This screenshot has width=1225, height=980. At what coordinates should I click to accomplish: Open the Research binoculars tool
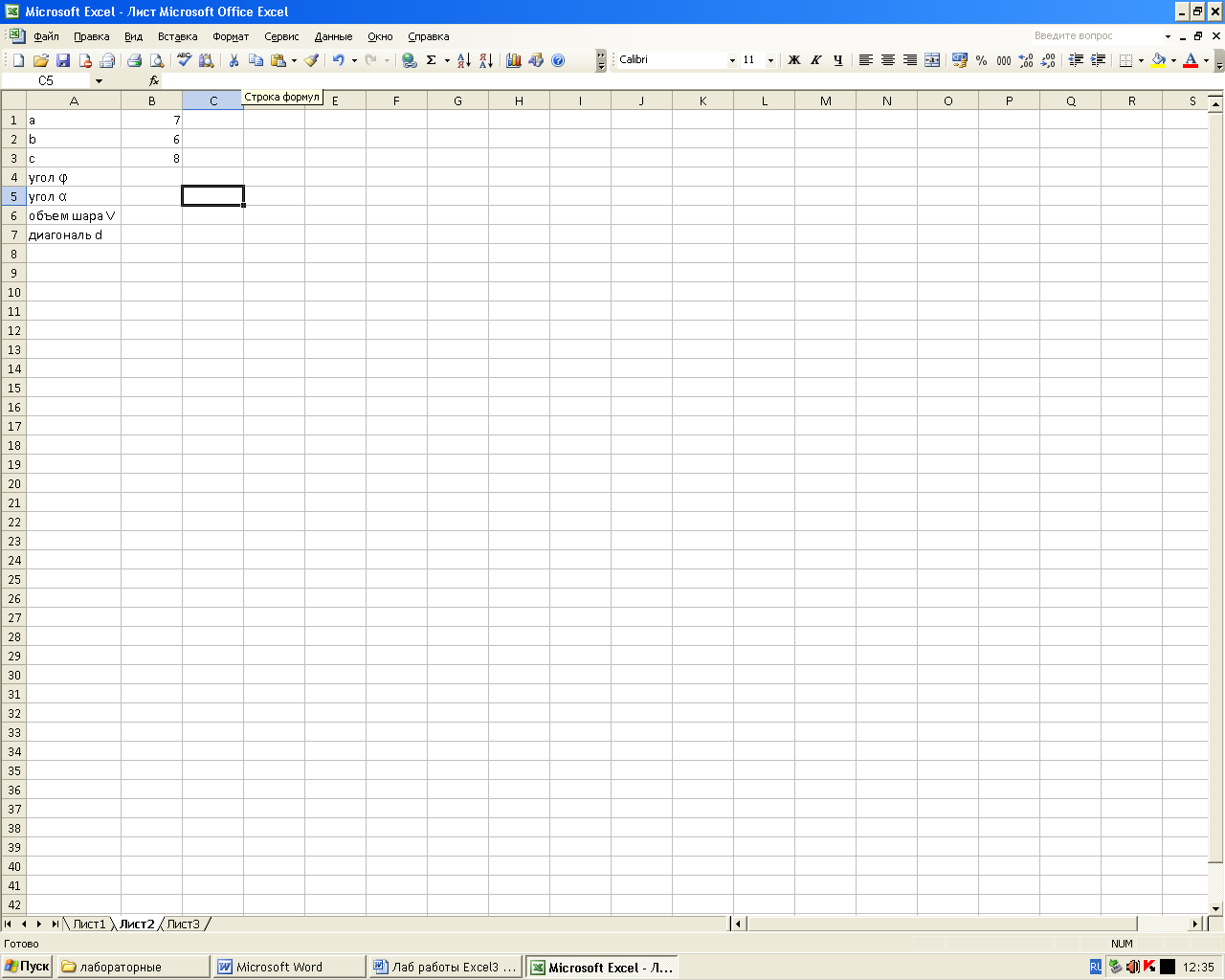[206, 60]
